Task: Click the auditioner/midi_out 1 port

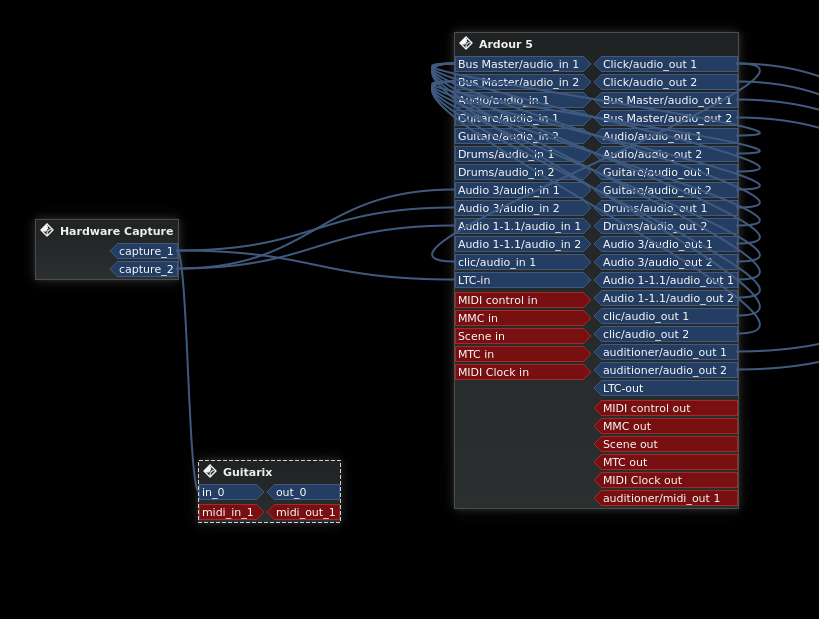Action: [666, 498]
